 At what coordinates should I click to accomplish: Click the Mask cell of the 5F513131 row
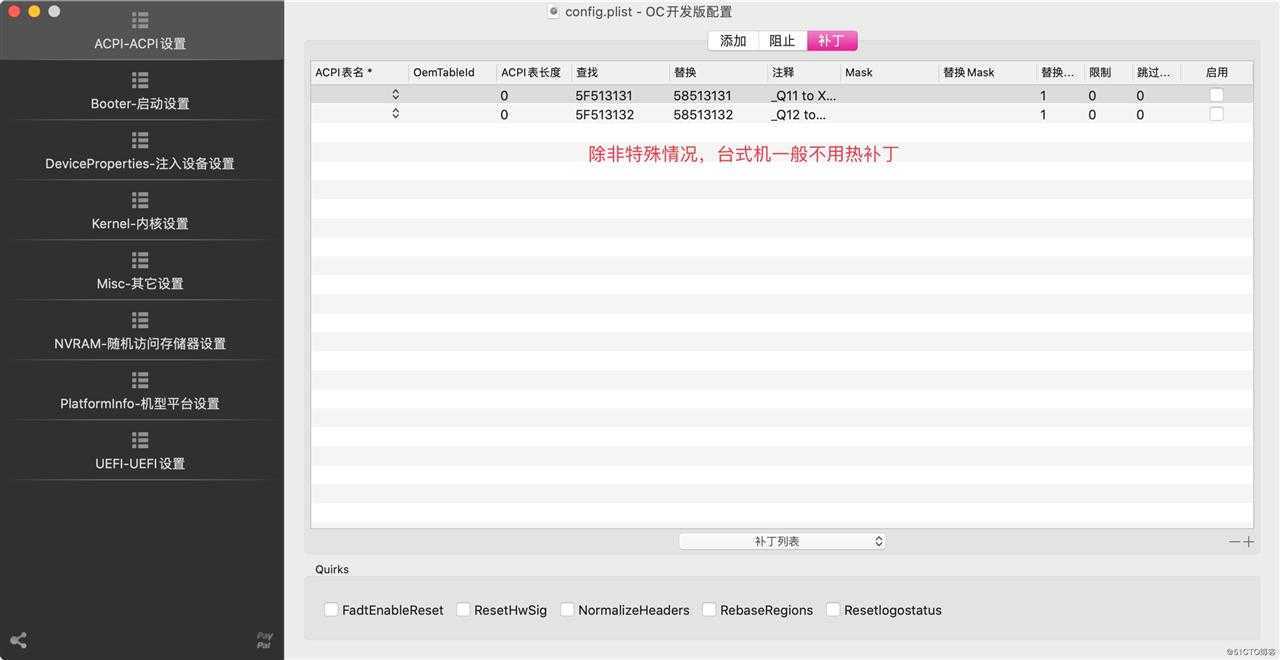coord(888,96)
